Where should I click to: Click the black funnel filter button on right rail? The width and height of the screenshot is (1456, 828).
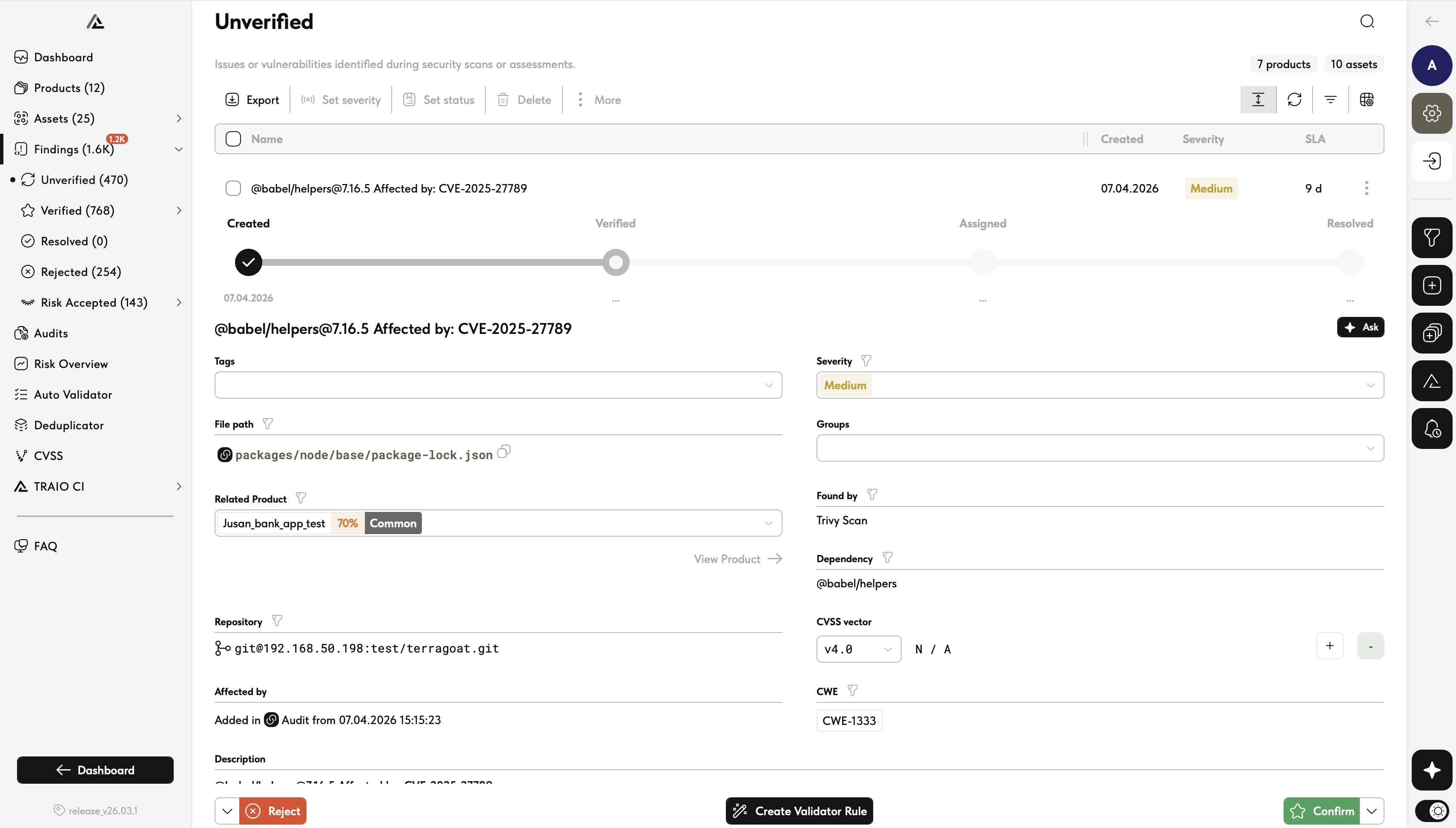click(x=1432, y=238)
